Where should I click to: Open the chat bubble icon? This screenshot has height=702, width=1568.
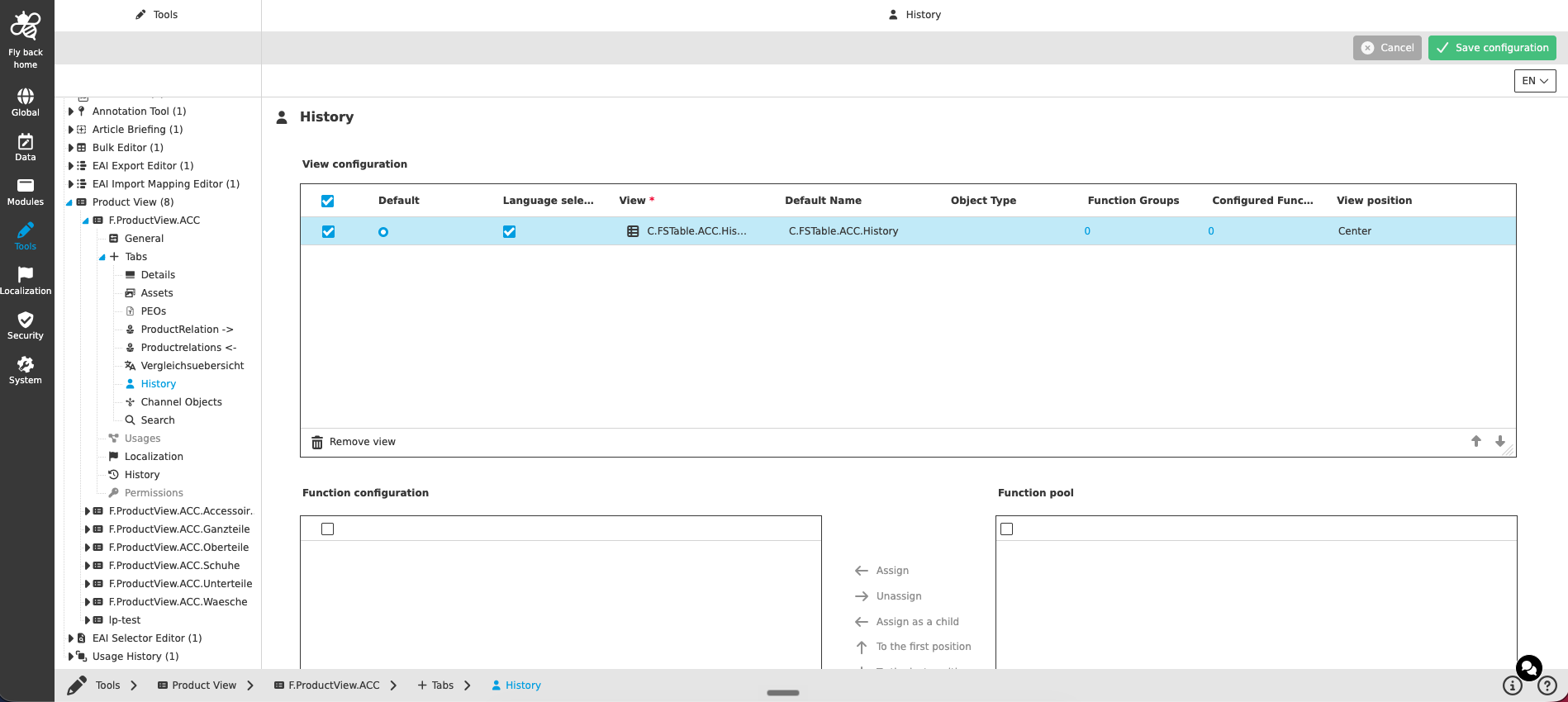pos(1529,667)
